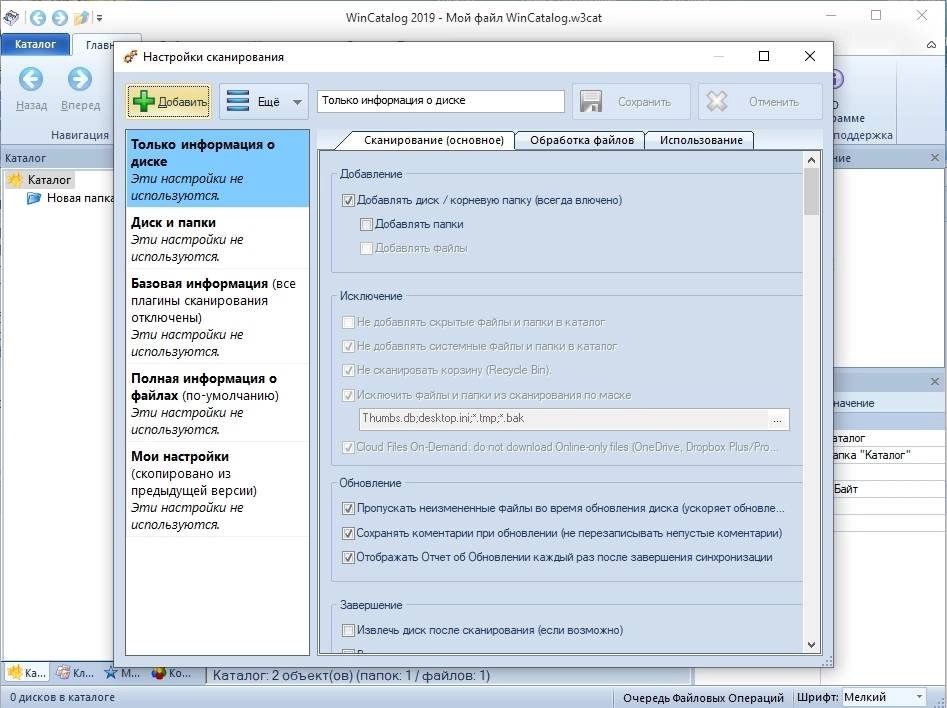Click quick-access back arrow in title bar
This screenshot has width=947, height=708.
(37, 18)
